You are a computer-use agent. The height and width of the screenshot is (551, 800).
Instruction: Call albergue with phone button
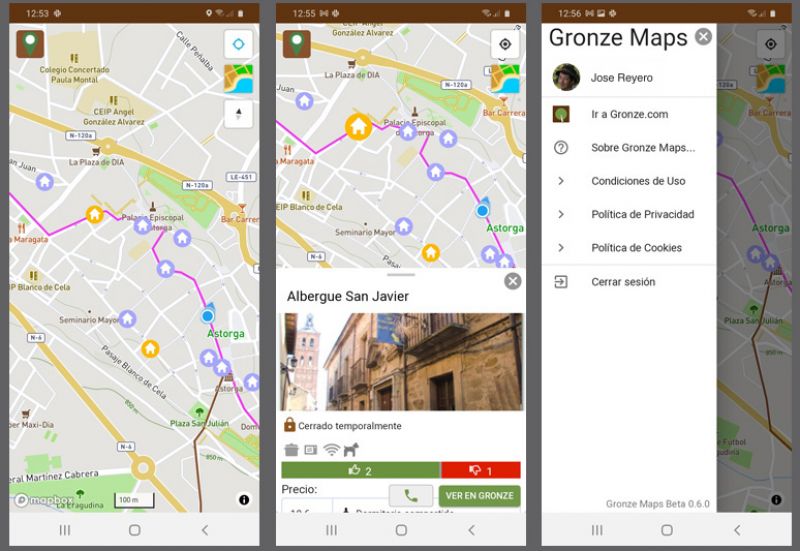pyautogui.click(x=411, y=495)
